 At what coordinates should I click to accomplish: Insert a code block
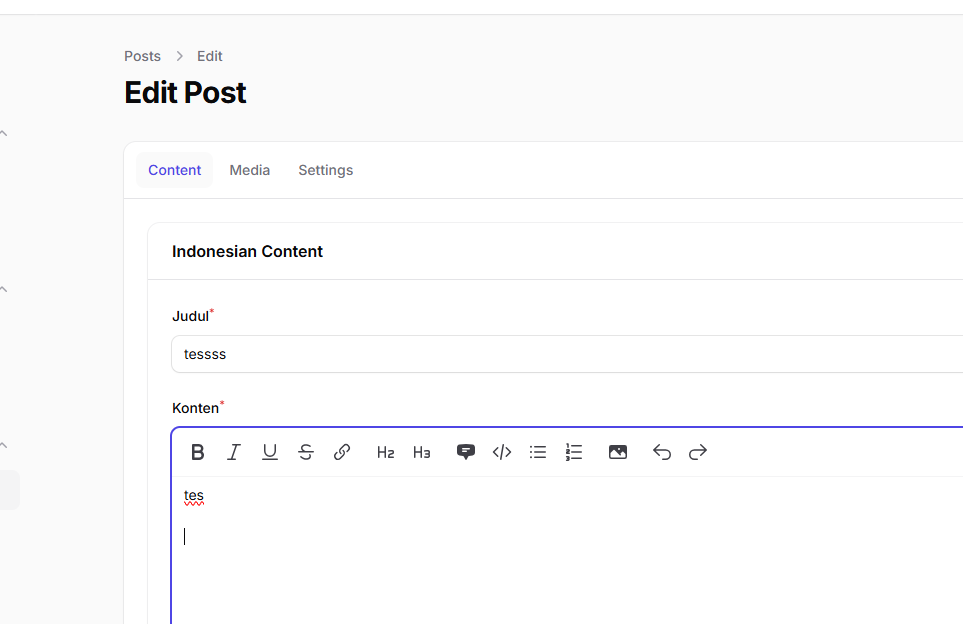(502, 452)
